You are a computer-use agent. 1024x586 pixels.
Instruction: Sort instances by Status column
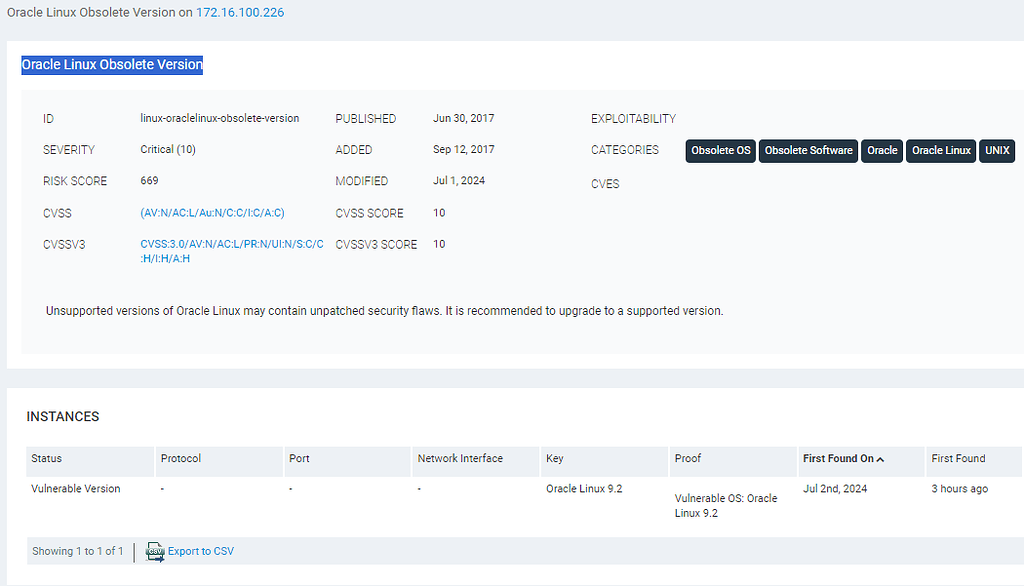(x=47, y=459)
